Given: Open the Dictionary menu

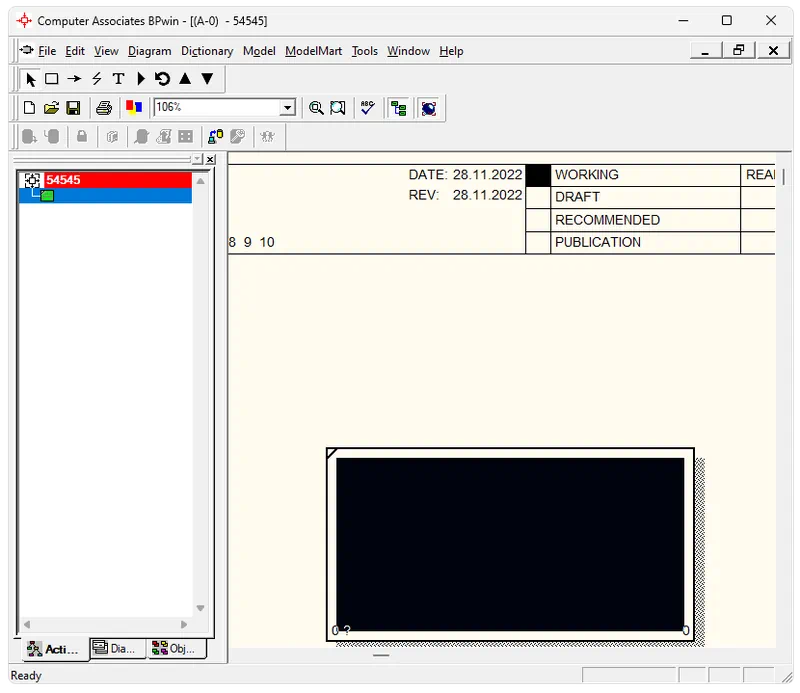Looking at the screenshot, I should (x=207, y=51).
